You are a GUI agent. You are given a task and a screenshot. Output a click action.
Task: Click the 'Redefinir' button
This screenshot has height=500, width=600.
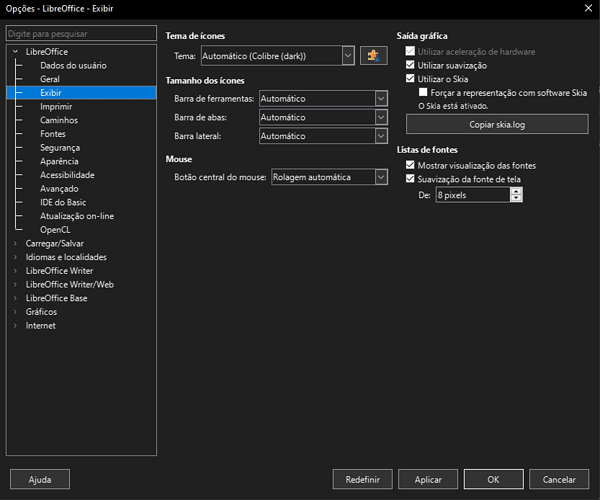tap(362, 479)
